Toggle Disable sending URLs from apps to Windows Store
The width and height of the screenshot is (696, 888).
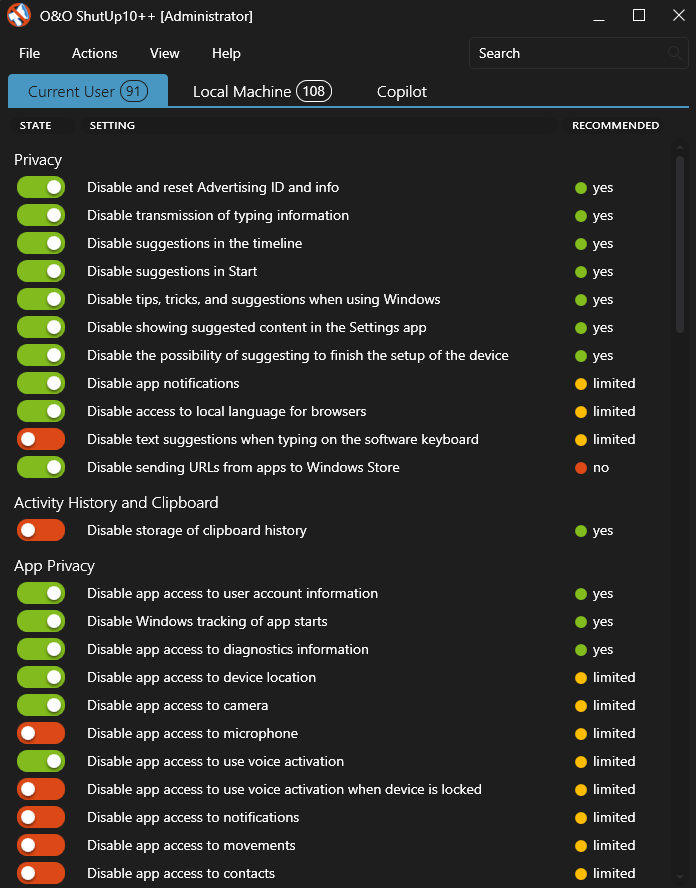[x=41, y=467]
